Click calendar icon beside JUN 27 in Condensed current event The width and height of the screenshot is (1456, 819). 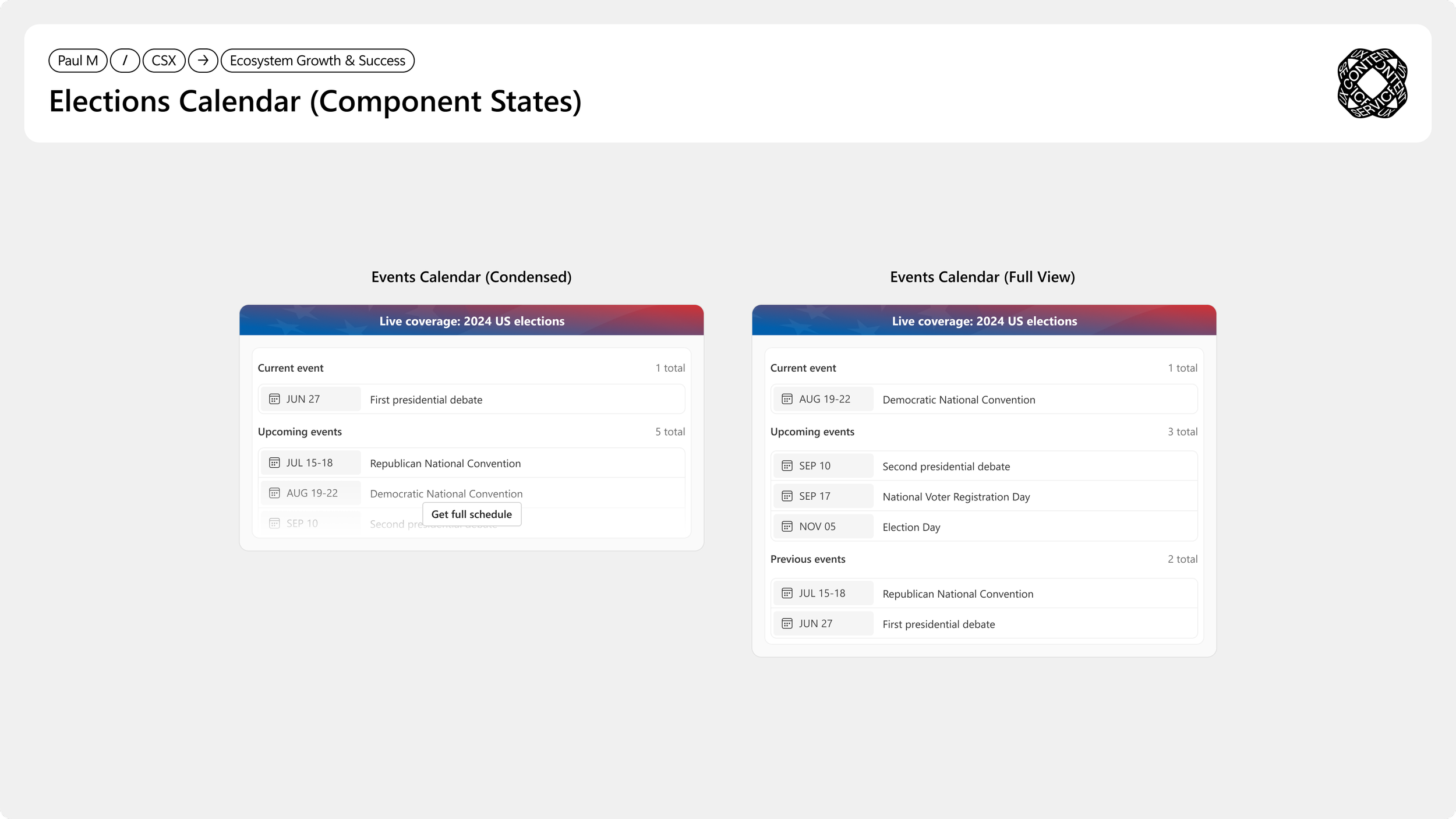click(x=274, y=399)
